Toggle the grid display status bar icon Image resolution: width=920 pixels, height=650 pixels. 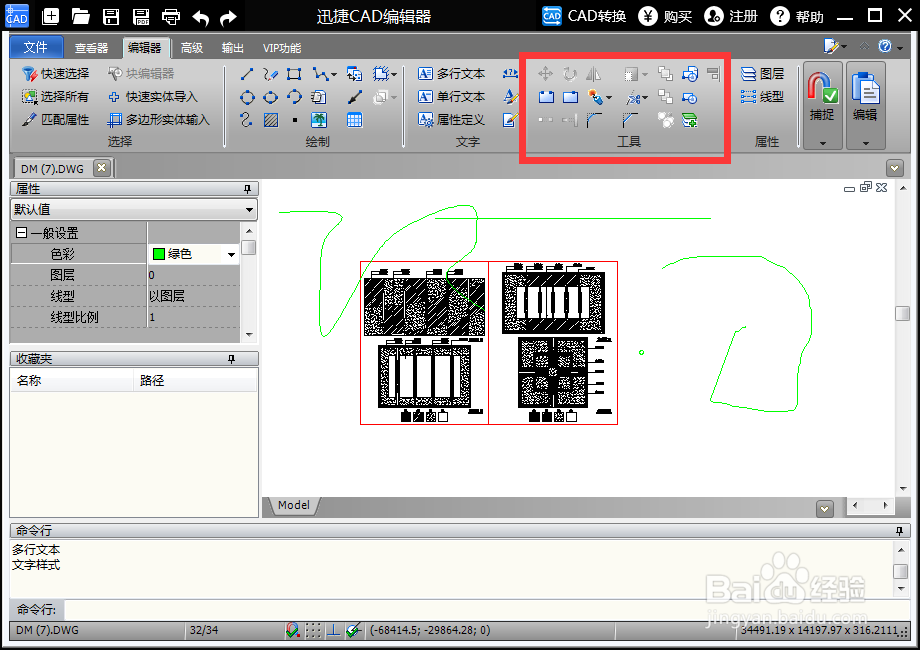pyautogui.click(x=313, y=631)
